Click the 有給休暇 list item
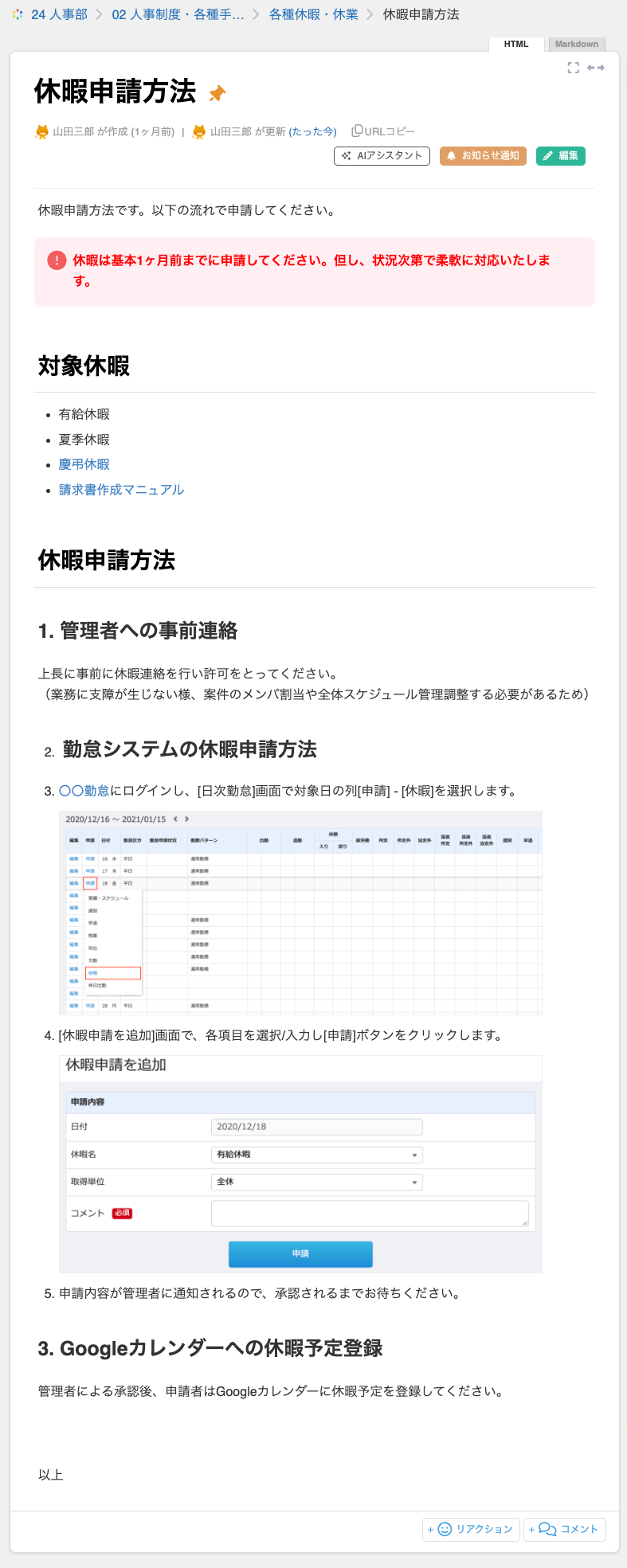 coord(84,414)
